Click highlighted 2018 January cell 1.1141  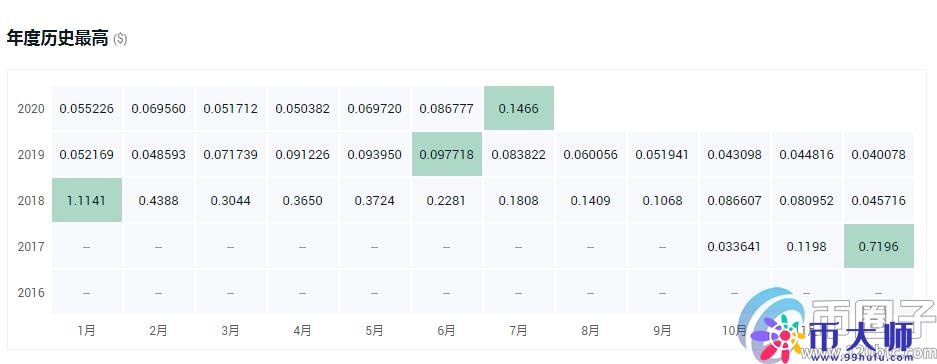[87, 200]
